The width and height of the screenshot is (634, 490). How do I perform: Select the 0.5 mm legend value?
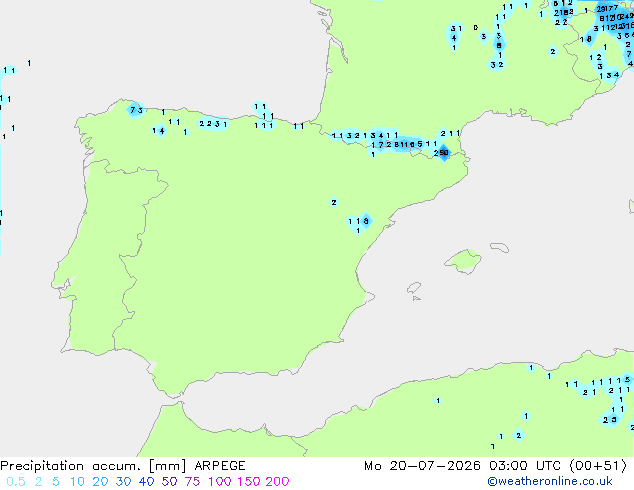(x=16, y=482)
